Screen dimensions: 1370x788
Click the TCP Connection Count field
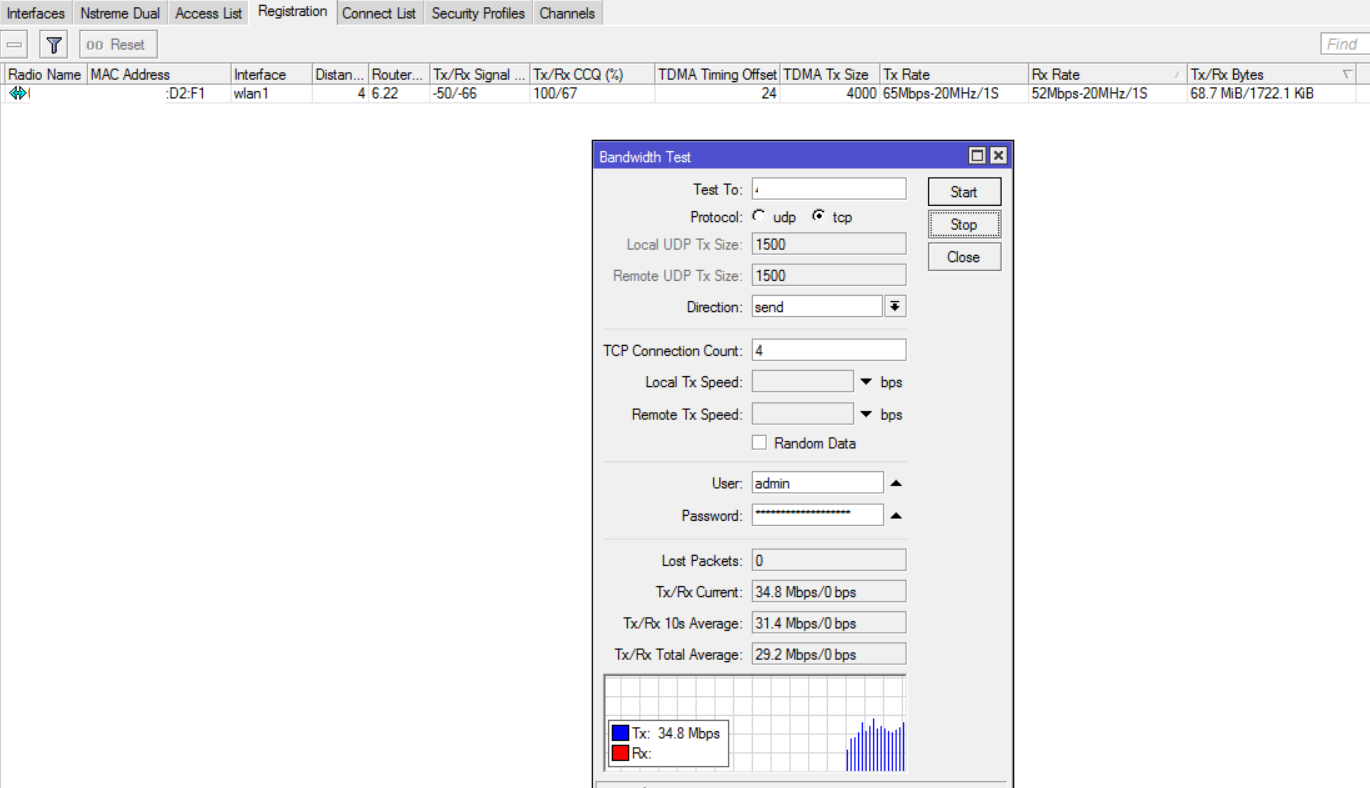click(829, 350)
